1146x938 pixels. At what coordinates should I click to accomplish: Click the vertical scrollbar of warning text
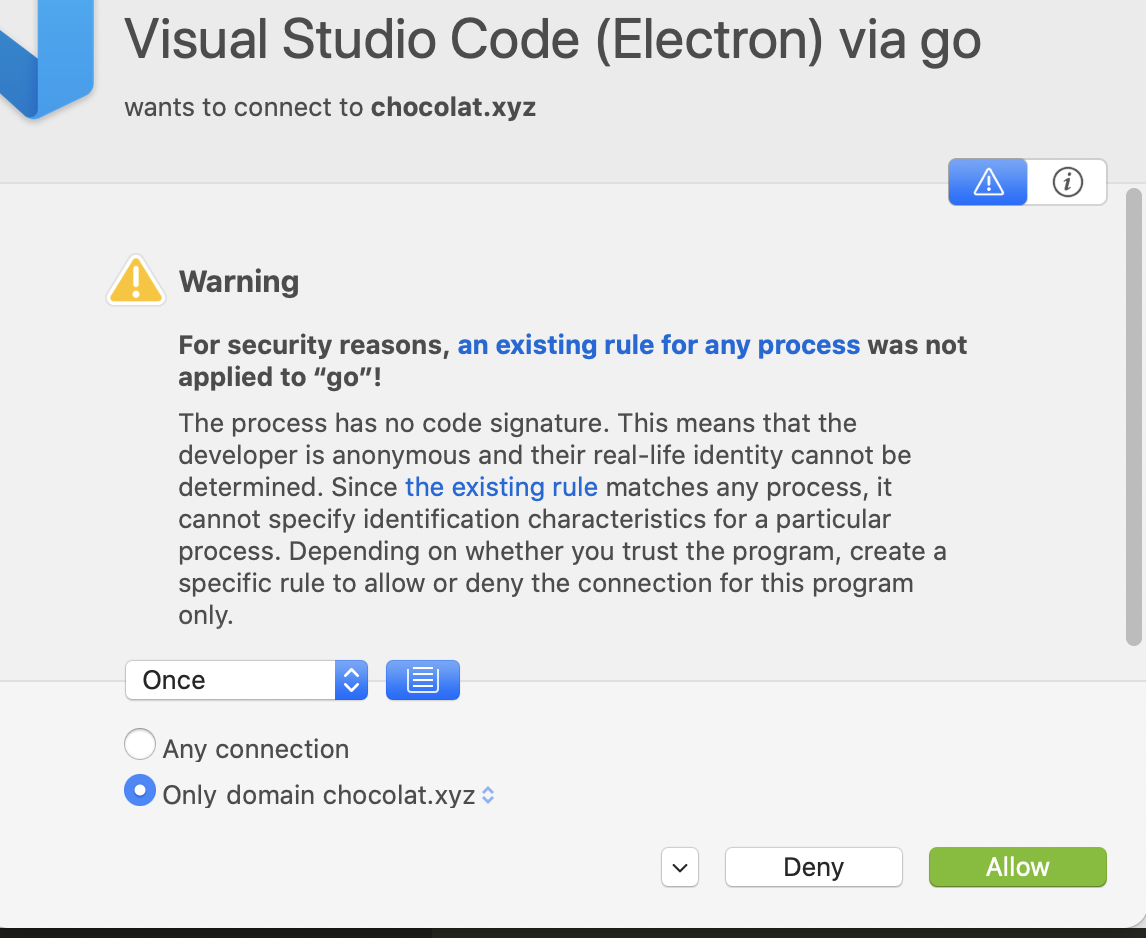pos(1134,417)
